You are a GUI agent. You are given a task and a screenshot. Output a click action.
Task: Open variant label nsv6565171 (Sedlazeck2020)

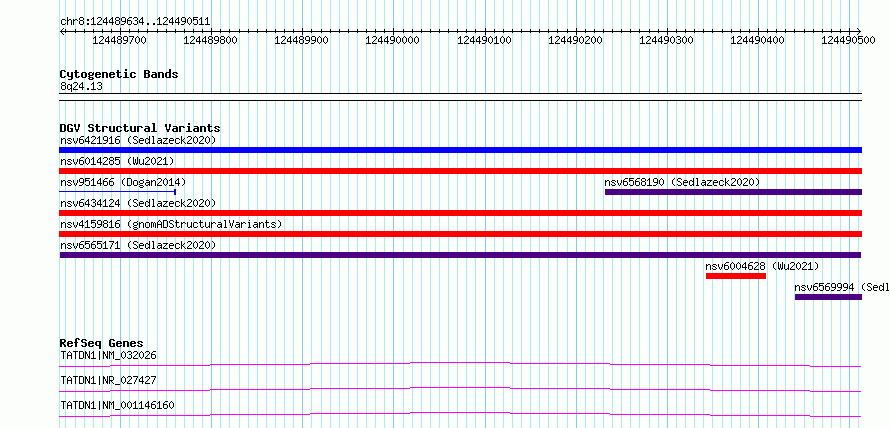pyautogui.click(x=138, y=245)
